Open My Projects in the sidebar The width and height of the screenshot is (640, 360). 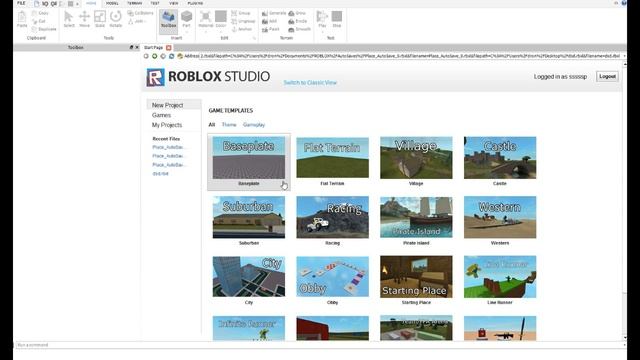click(167, 125)
